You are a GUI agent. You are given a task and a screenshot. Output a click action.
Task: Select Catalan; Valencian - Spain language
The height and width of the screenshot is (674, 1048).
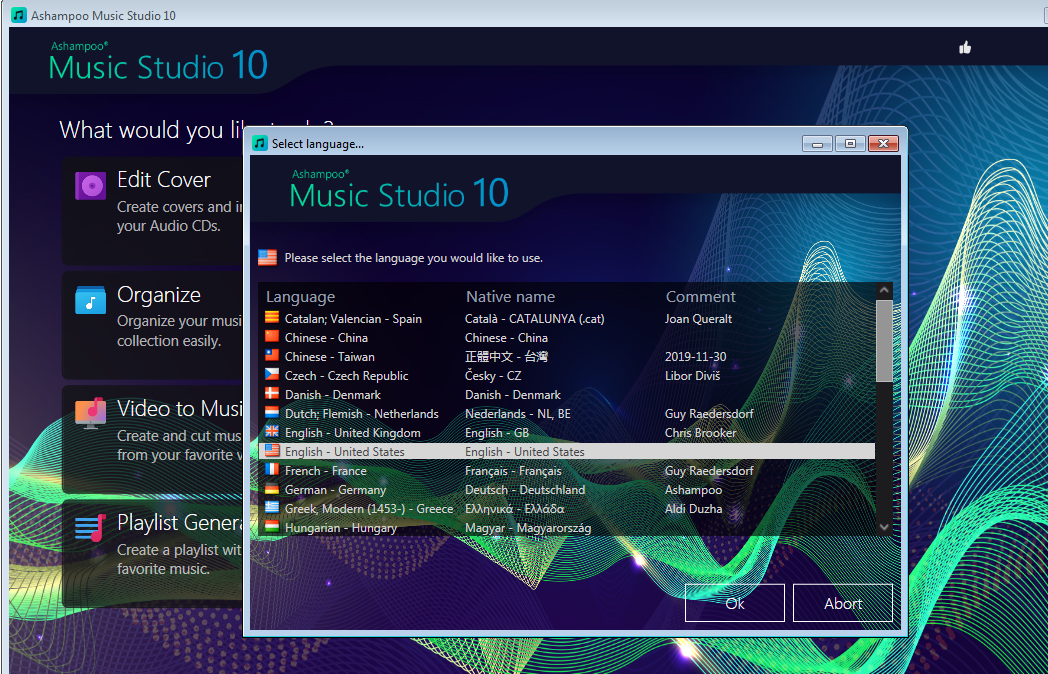coord(567,319)
